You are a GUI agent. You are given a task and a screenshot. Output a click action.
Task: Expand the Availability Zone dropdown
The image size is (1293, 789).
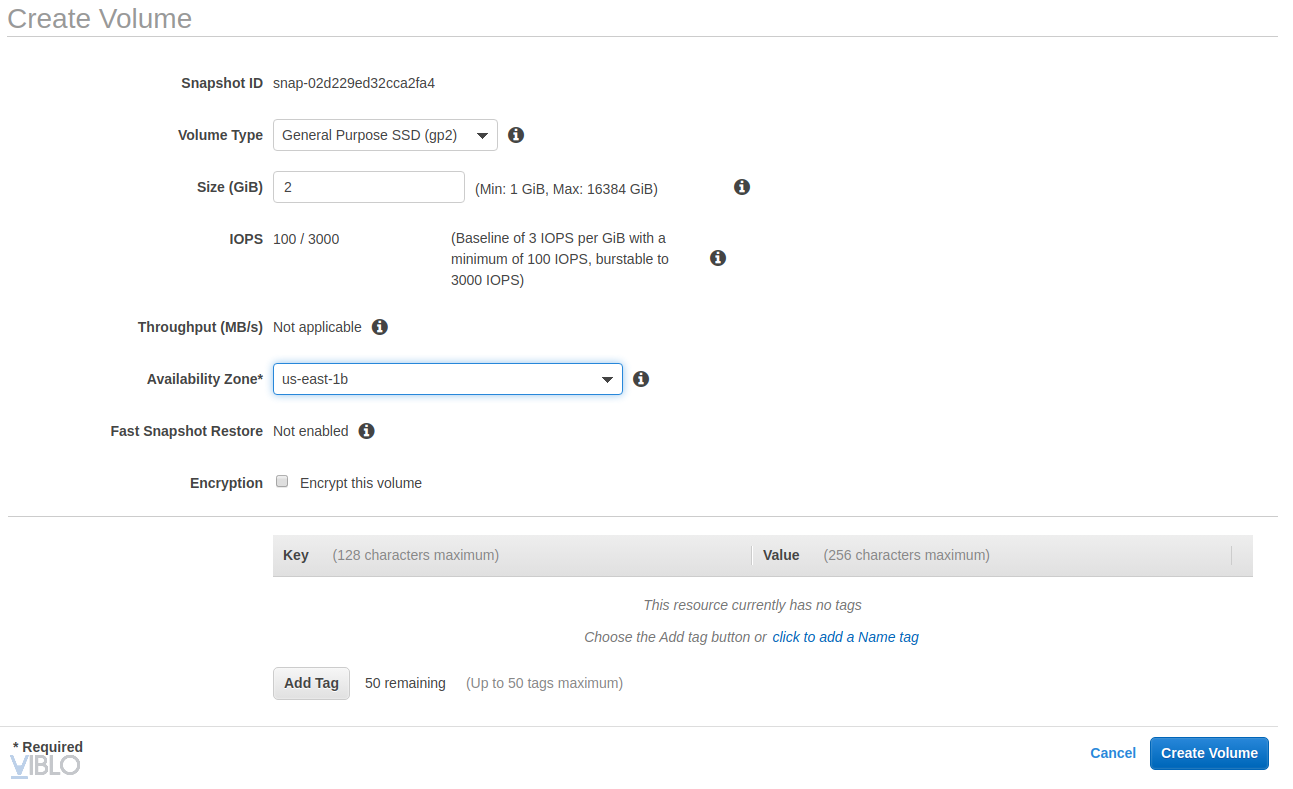447,379
